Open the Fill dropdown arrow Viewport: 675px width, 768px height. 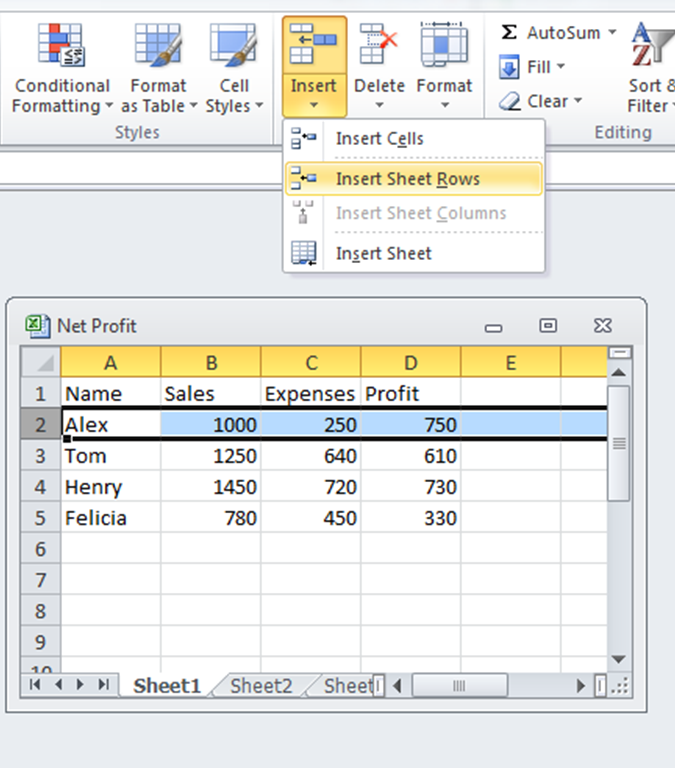pos(561,66)
